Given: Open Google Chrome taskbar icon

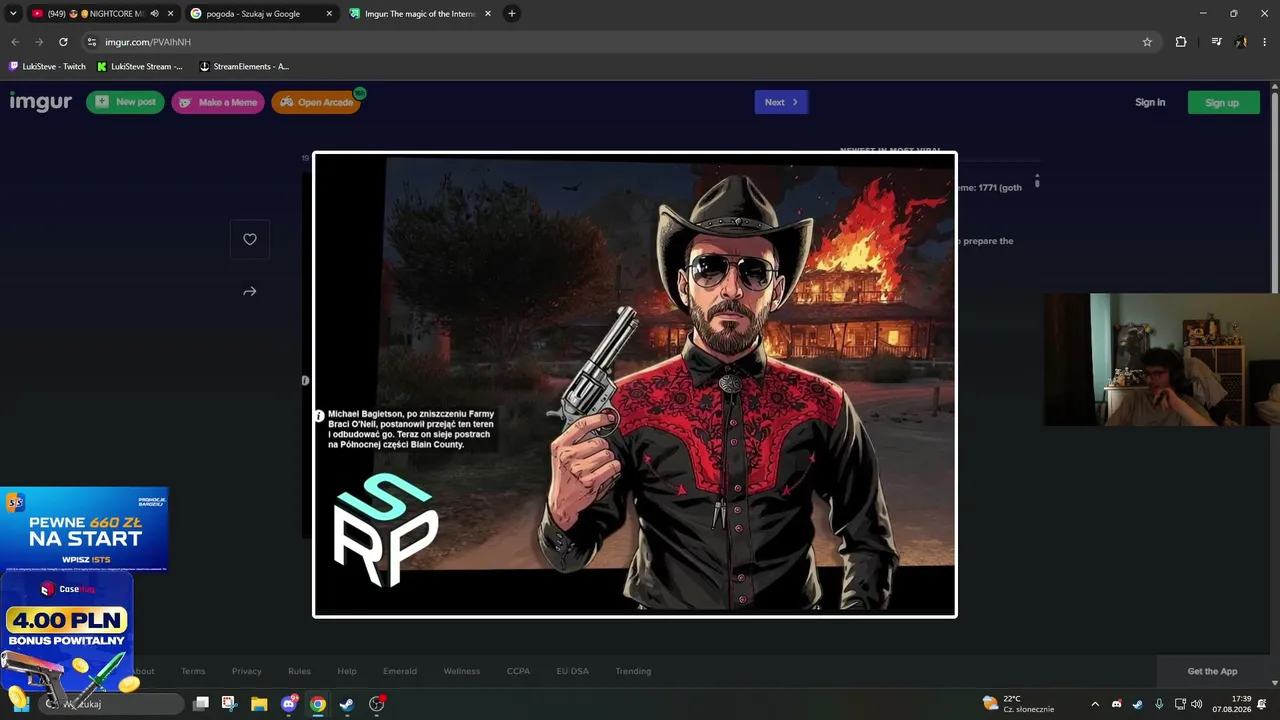Looking at the screenshot, I should (318, 704).
